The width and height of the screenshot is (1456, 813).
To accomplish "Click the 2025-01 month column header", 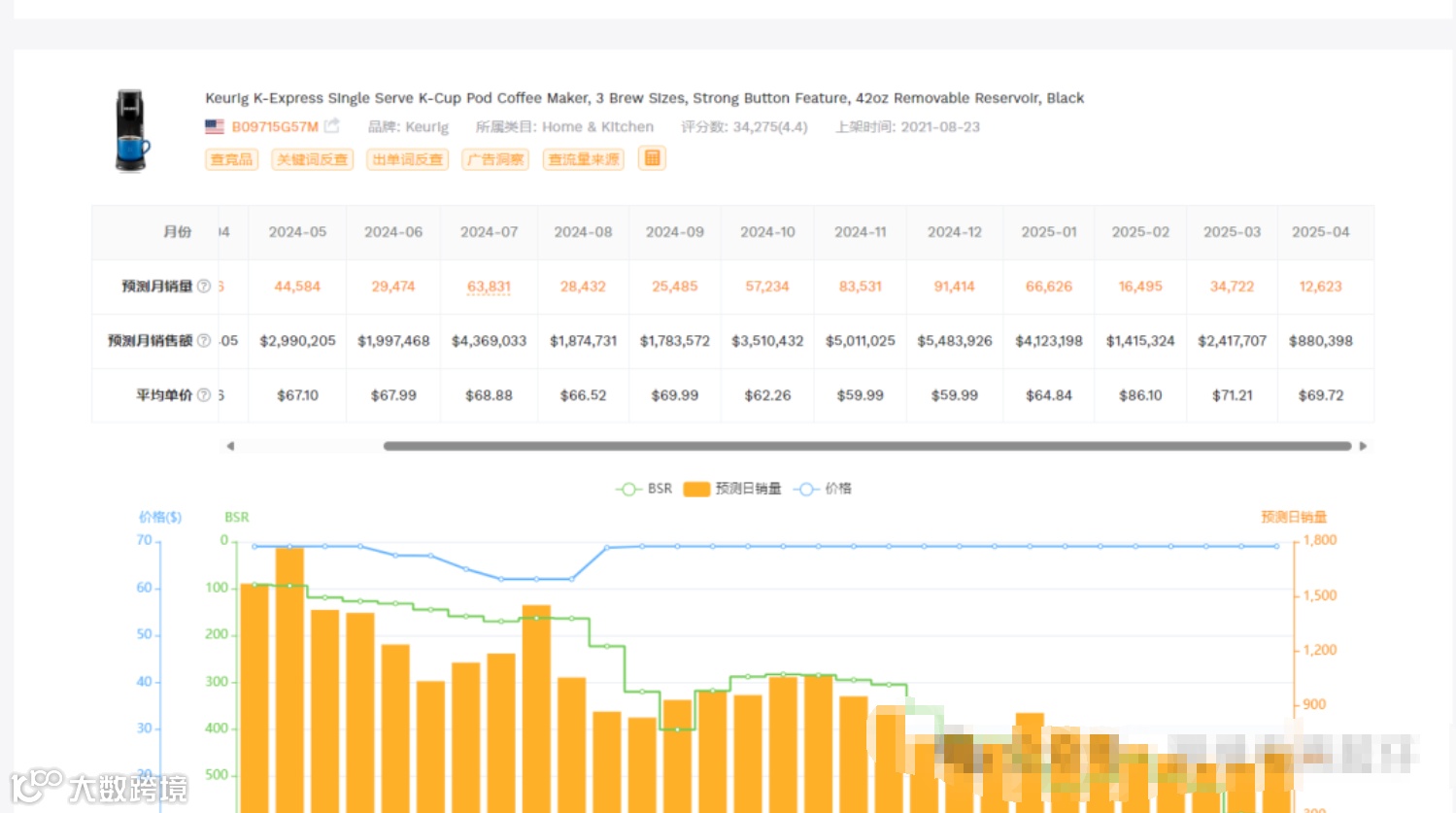I will point(1049,232).
